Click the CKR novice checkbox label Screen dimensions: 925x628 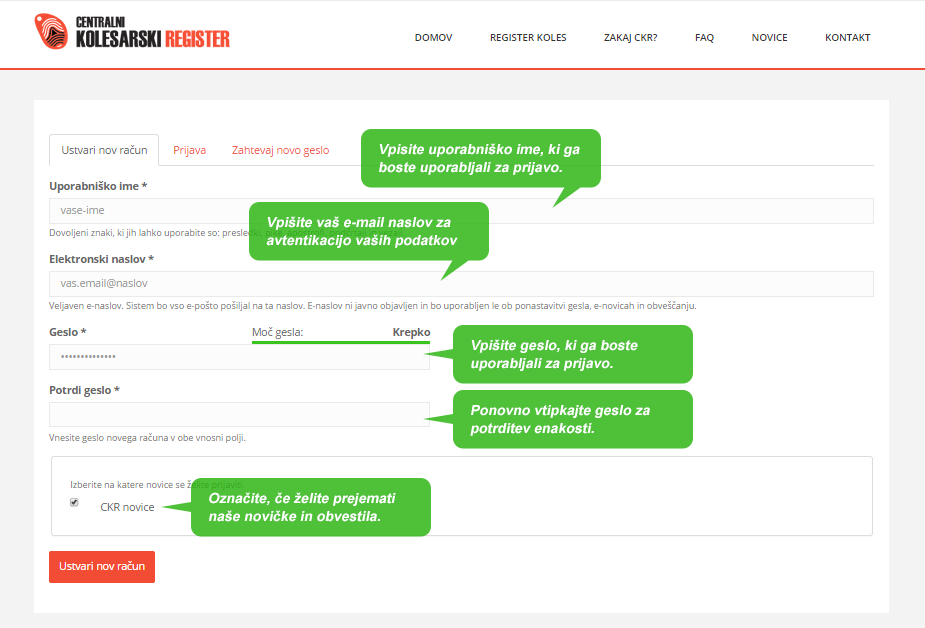127,507
